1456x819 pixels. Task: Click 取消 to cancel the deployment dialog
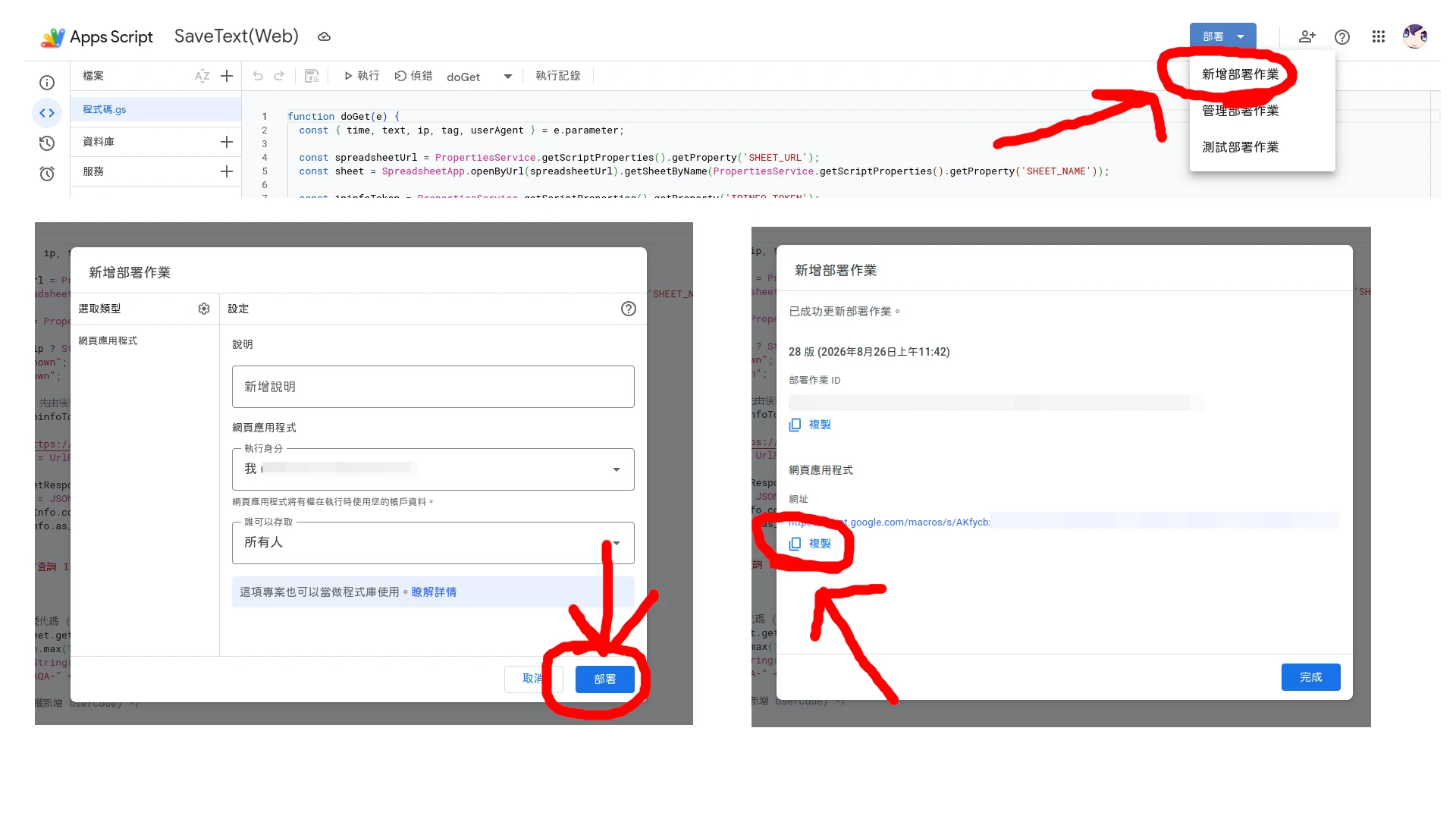[x=533, y=679]
